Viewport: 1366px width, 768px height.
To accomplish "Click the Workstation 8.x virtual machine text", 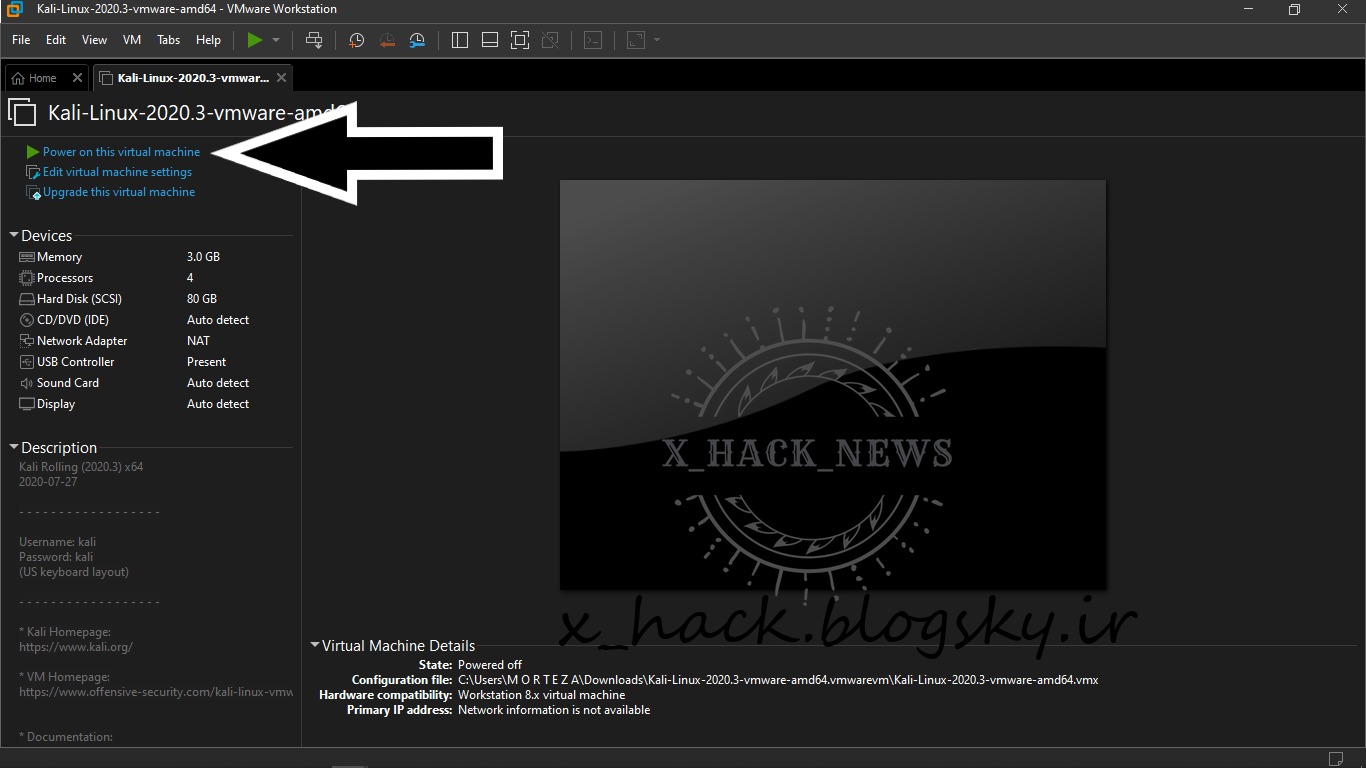I will click(x=541, y=695).
